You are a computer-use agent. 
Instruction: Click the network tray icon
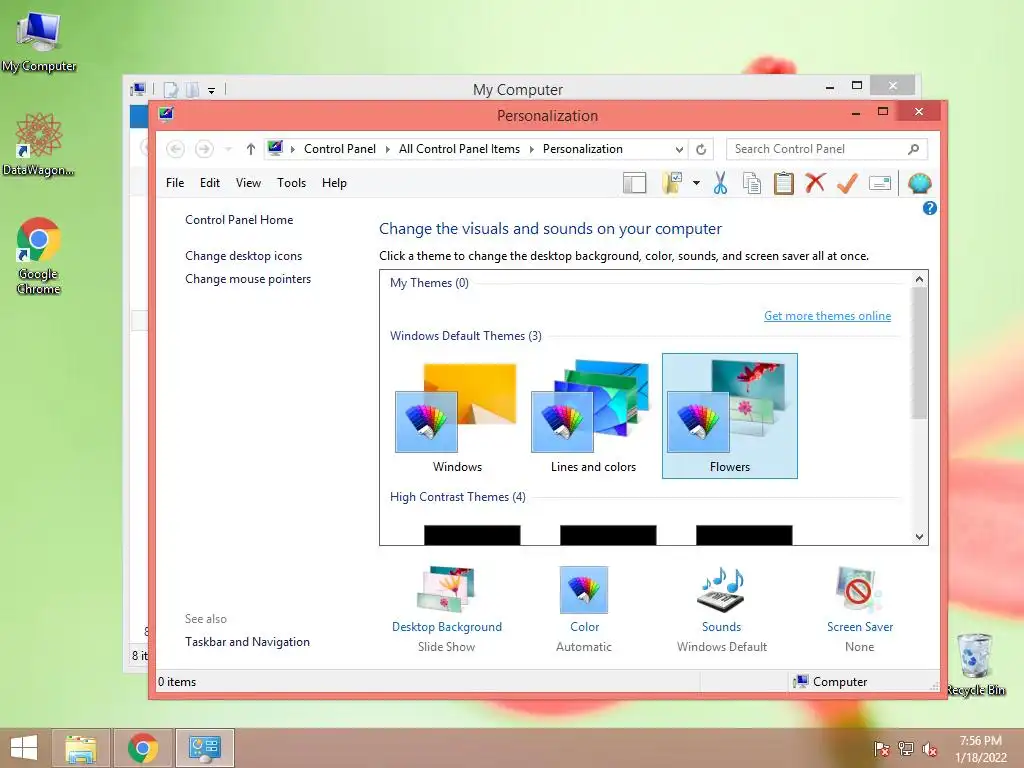point(906,749)
